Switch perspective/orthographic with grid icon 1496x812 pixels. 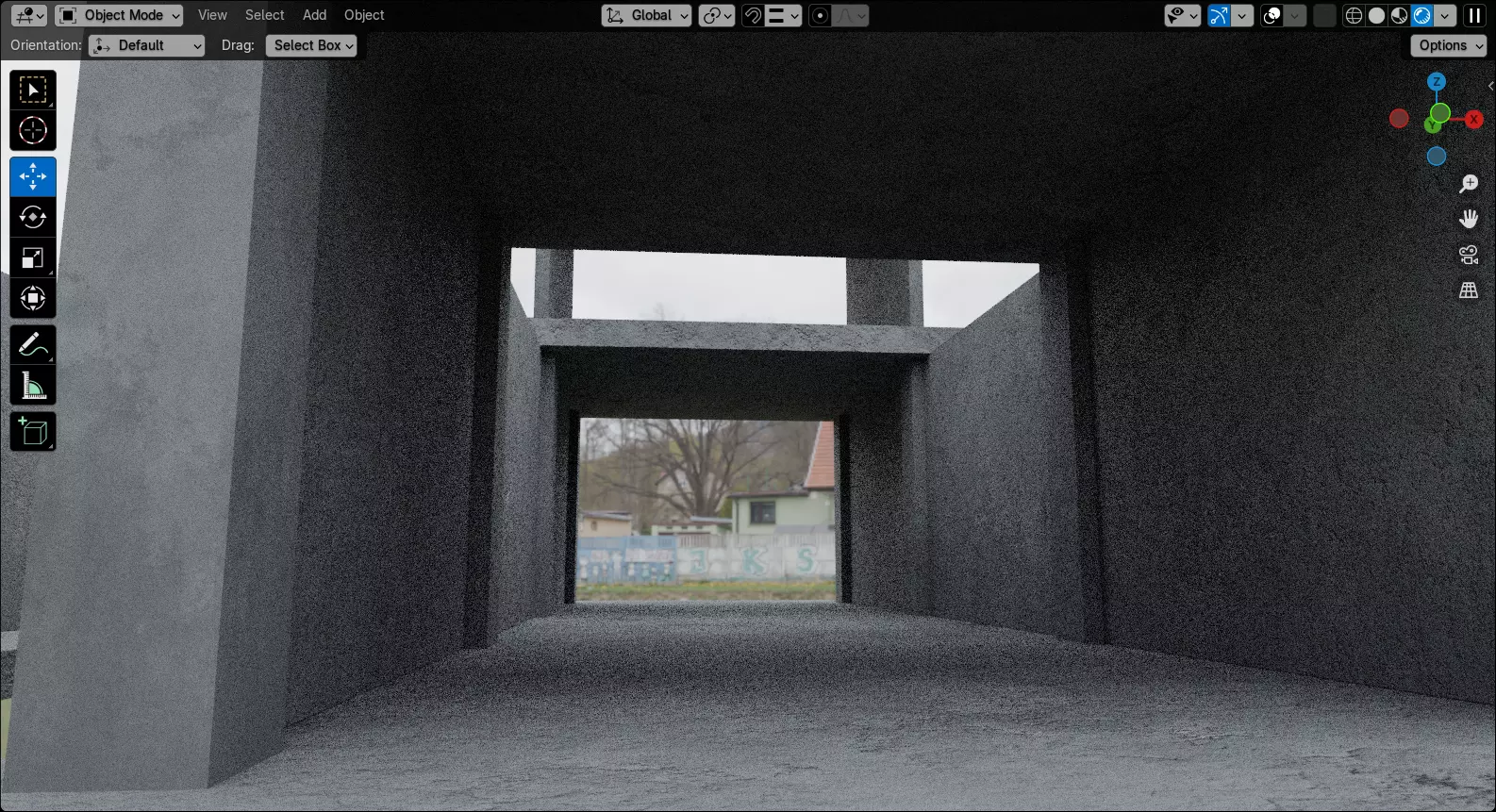(x=1469, y=290)
